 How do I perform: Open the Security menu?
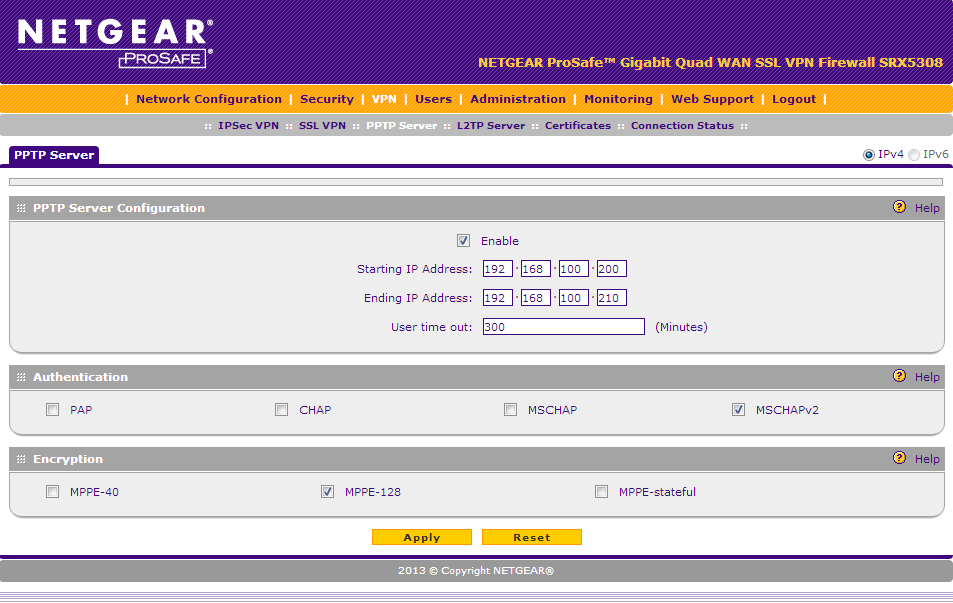327,99
